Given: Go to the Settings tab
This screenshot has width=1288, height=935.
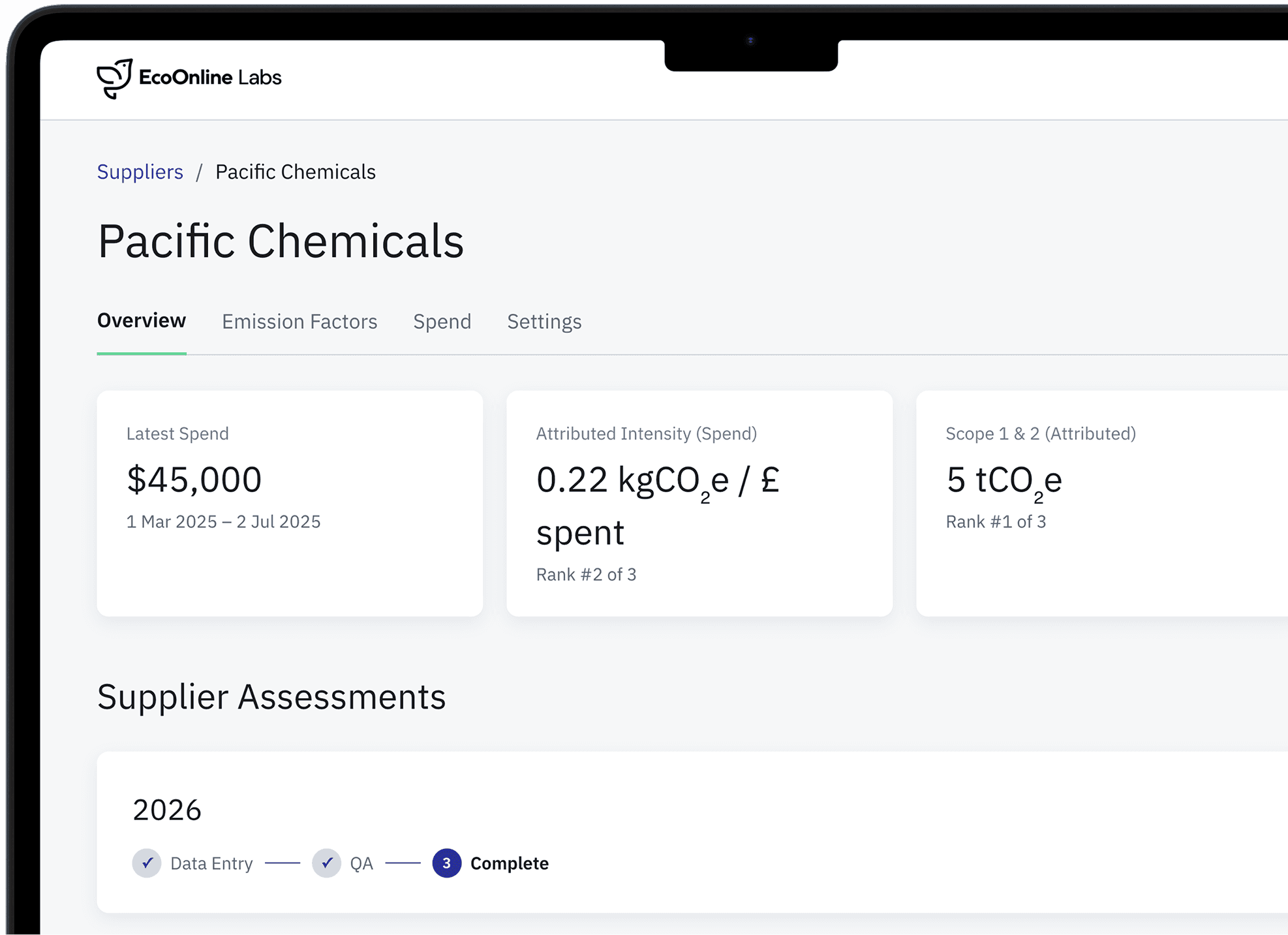Looking at the screenshot, I should tap(544, 322).
